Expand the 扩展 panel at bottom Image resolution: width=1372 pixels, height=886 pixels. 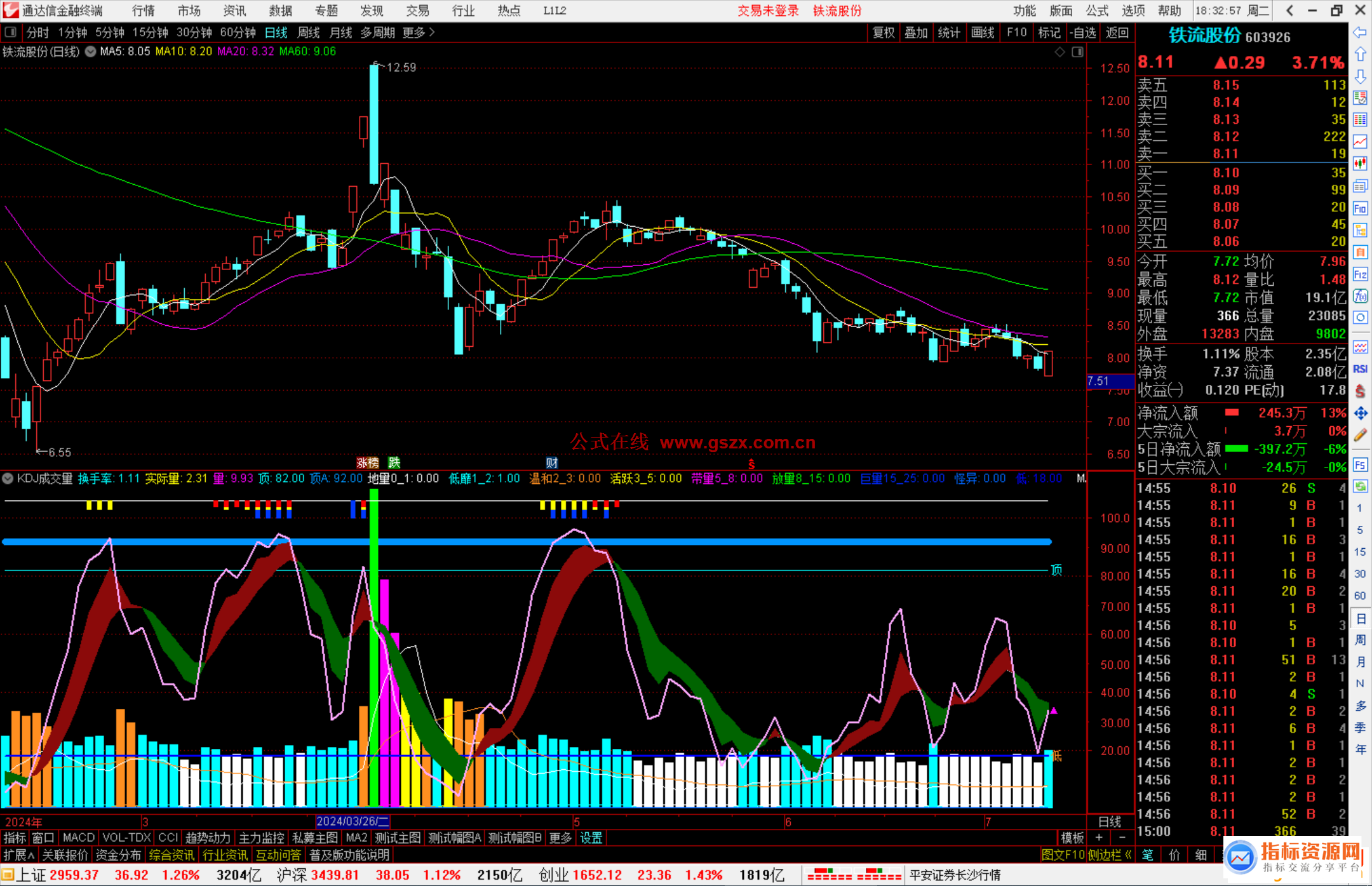coord(19,855)
